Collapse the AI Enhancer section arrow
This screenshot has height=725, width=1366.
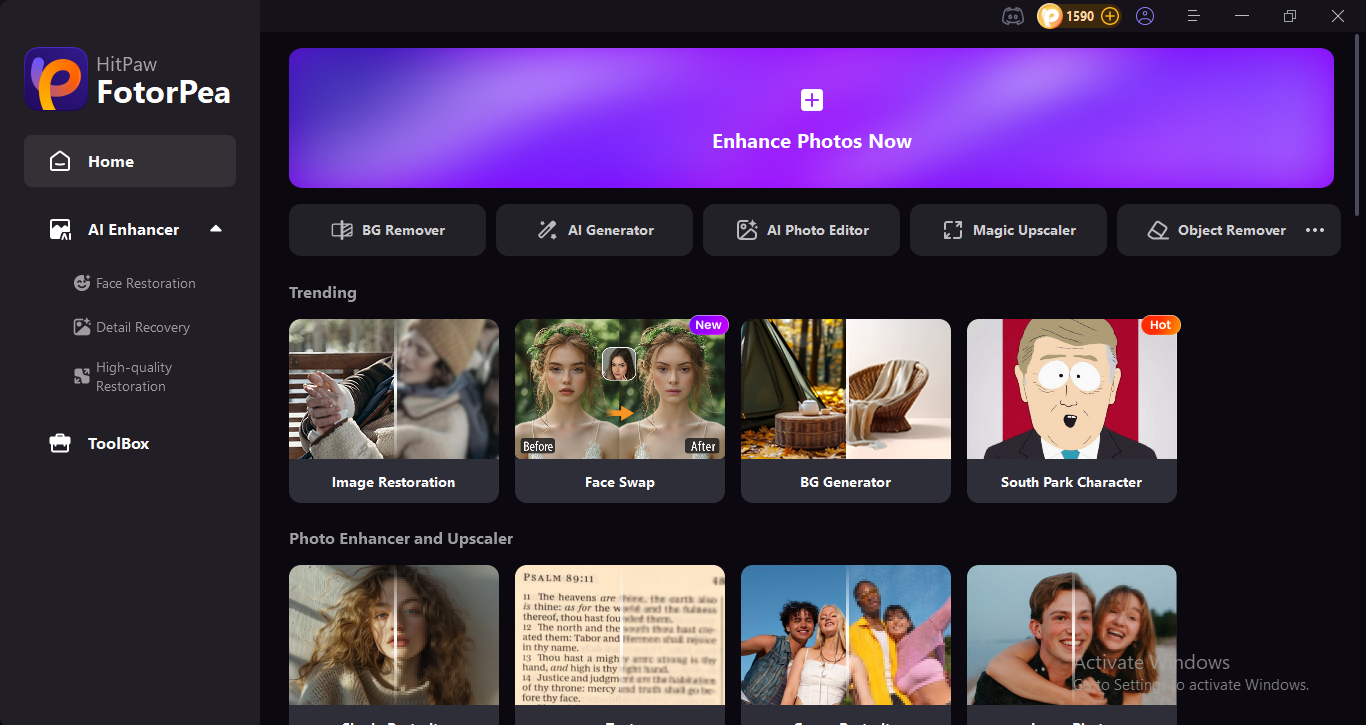[215, 229]
